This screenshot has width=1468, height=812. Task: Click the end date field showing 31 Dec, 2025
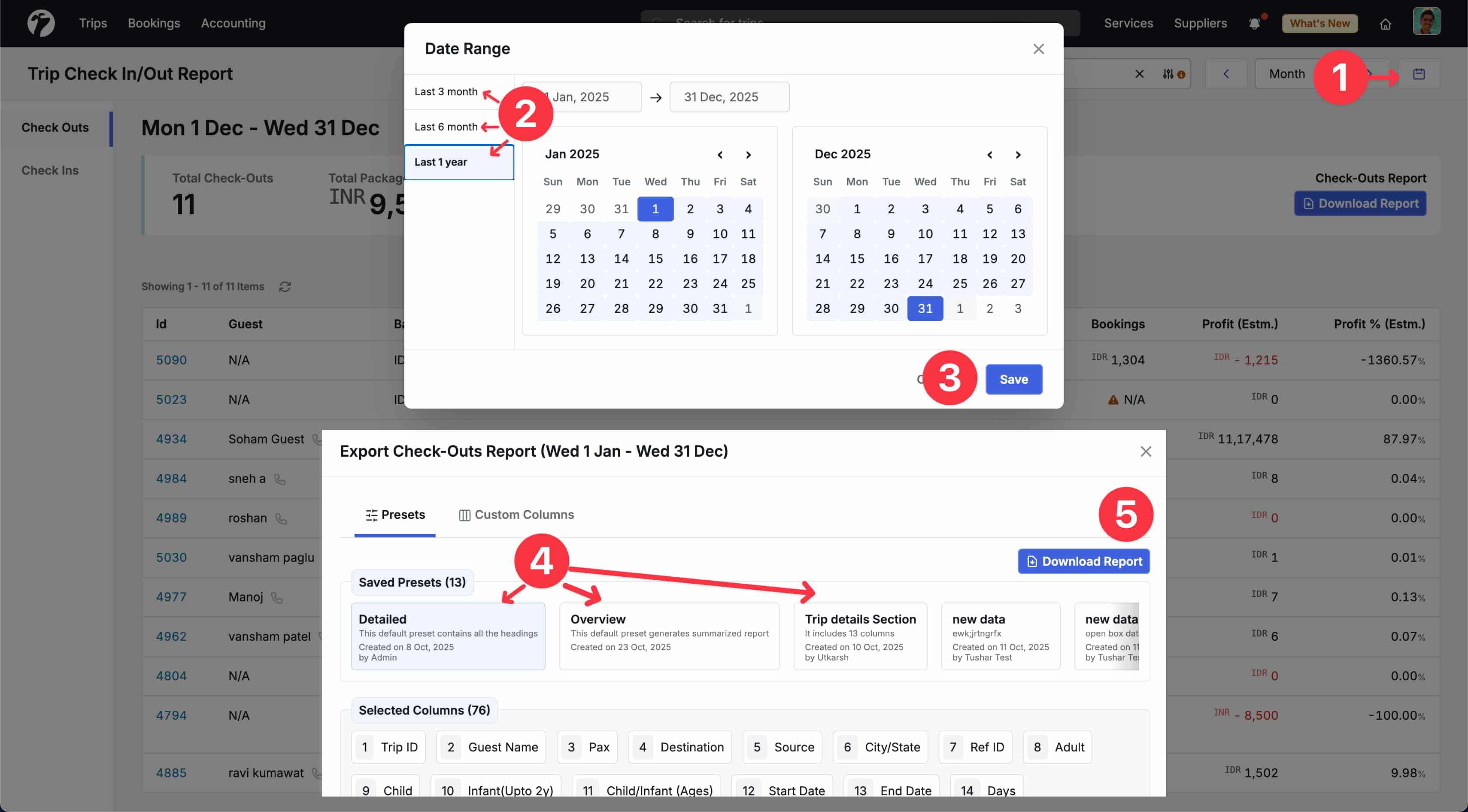tap(729, 97)
